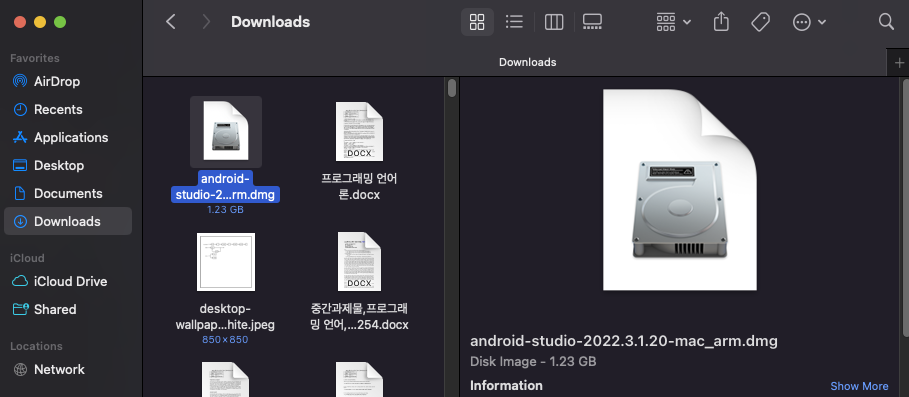Click the AirDrop icon

click(20, 81)
